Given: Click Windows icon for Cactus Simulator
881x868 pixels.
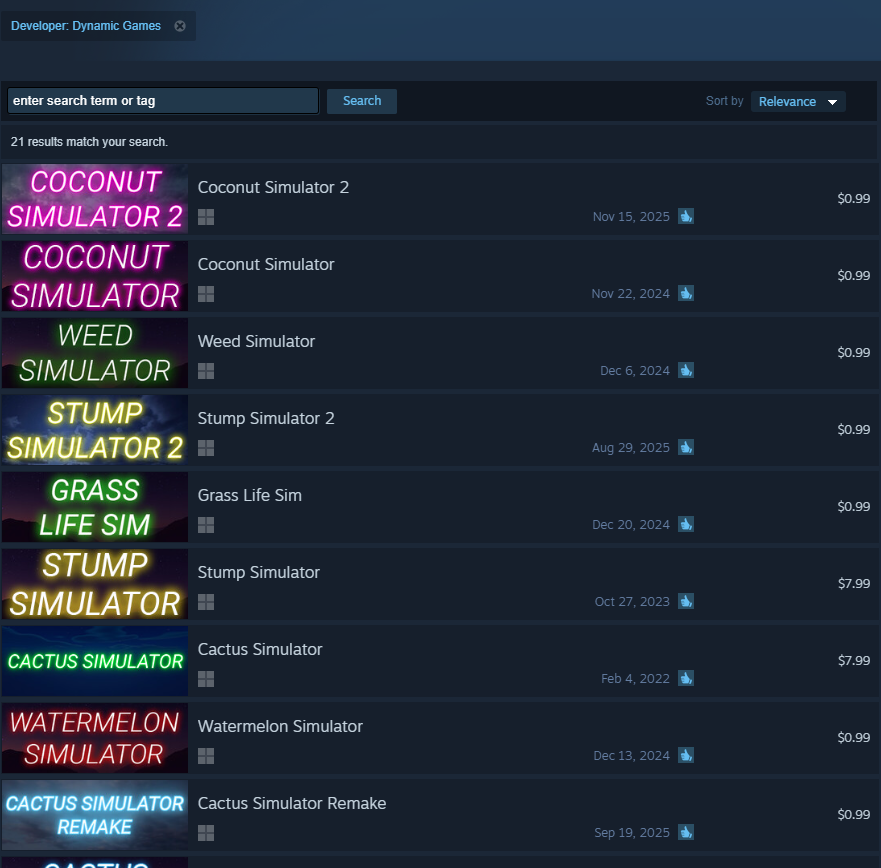Looking at the screenshot, I should coord(206,679).
